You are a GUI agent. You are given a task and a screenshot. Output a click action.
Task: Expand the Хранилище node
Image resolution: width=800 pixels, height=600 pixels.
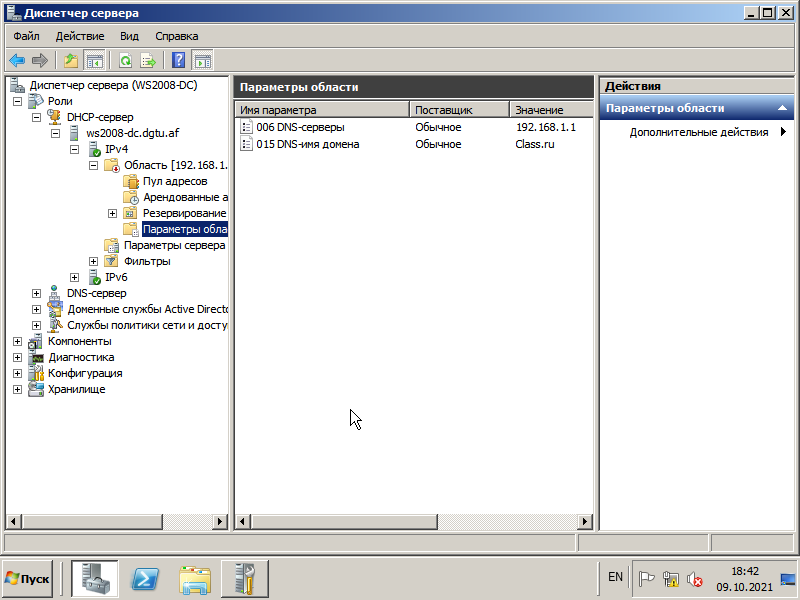tap(17, 389)
